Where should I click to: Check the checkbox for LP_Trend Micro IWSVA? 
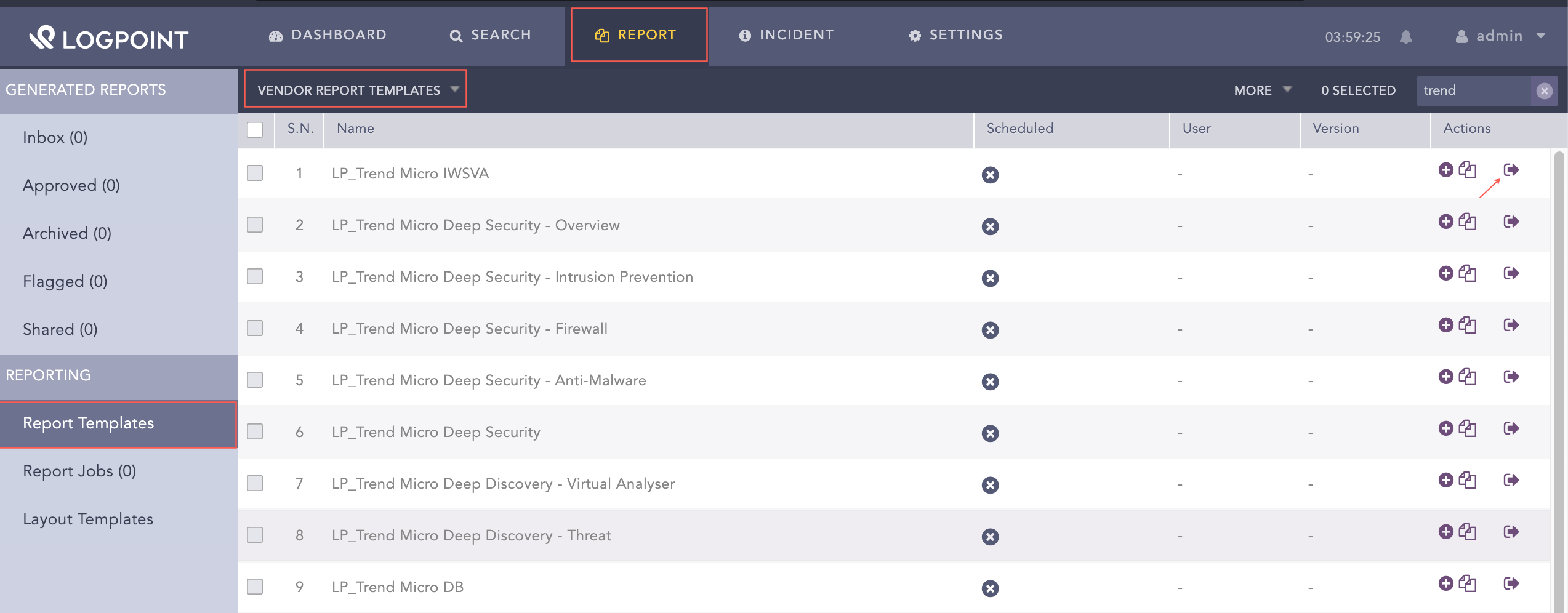click(255, 174)
